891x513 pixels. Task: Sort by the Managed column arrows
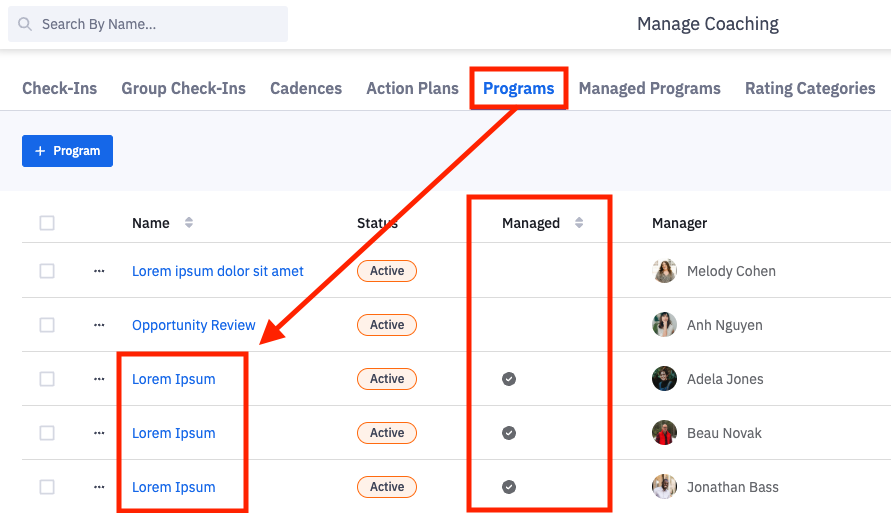point(579,223)
